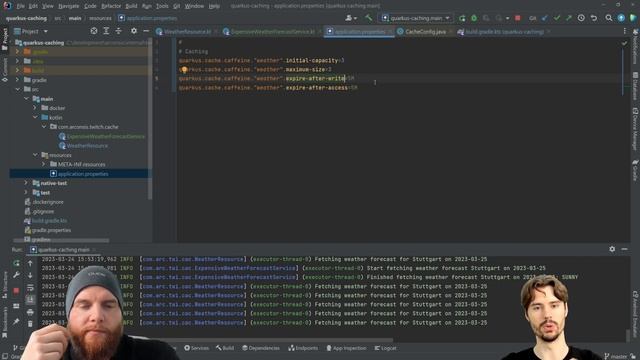
Task: Clear console with trash icon
Action: [x=30, y=324]
